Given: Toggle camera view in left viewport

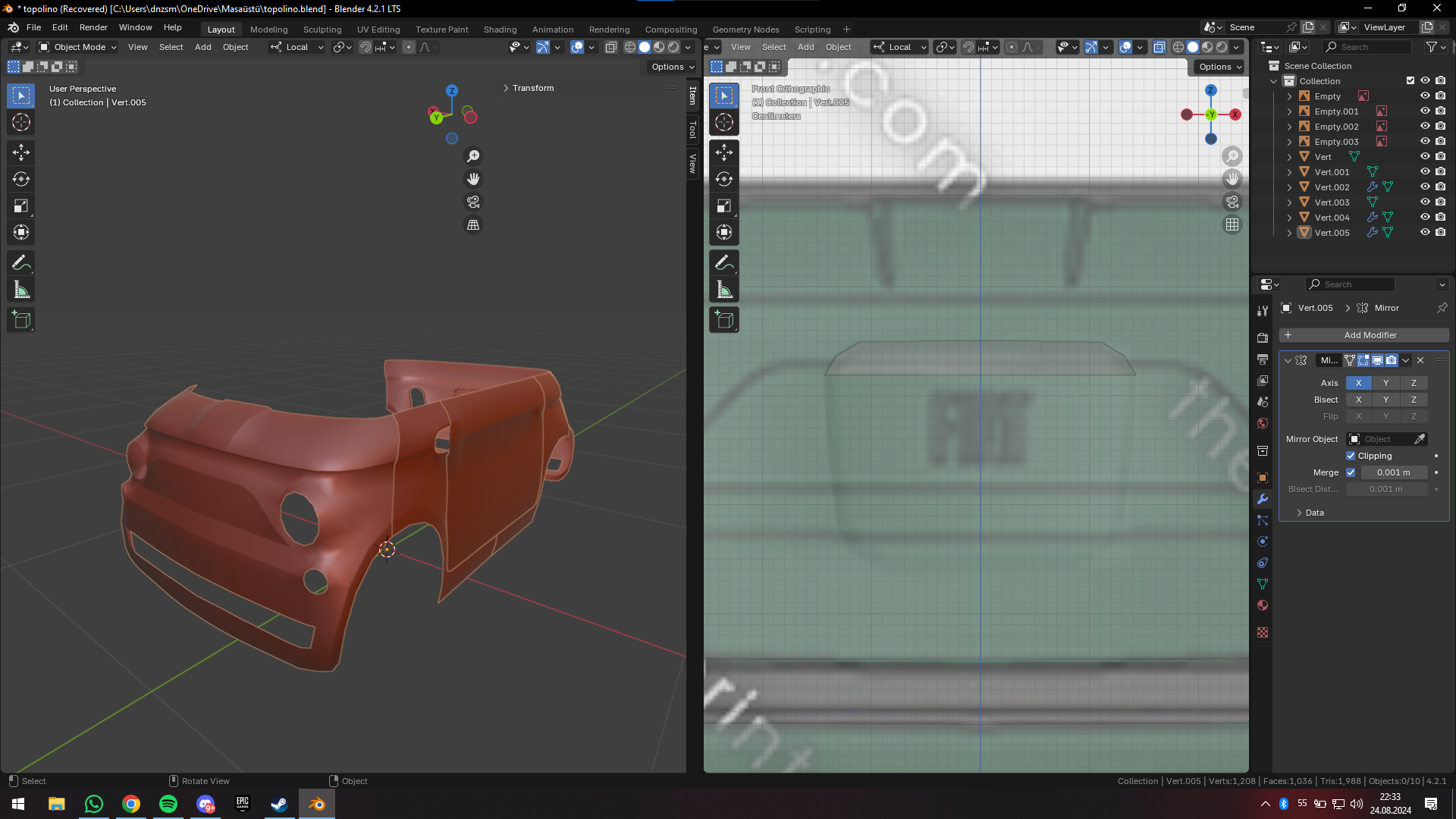Looking at the screenshot, I should (x=473, y=202).
